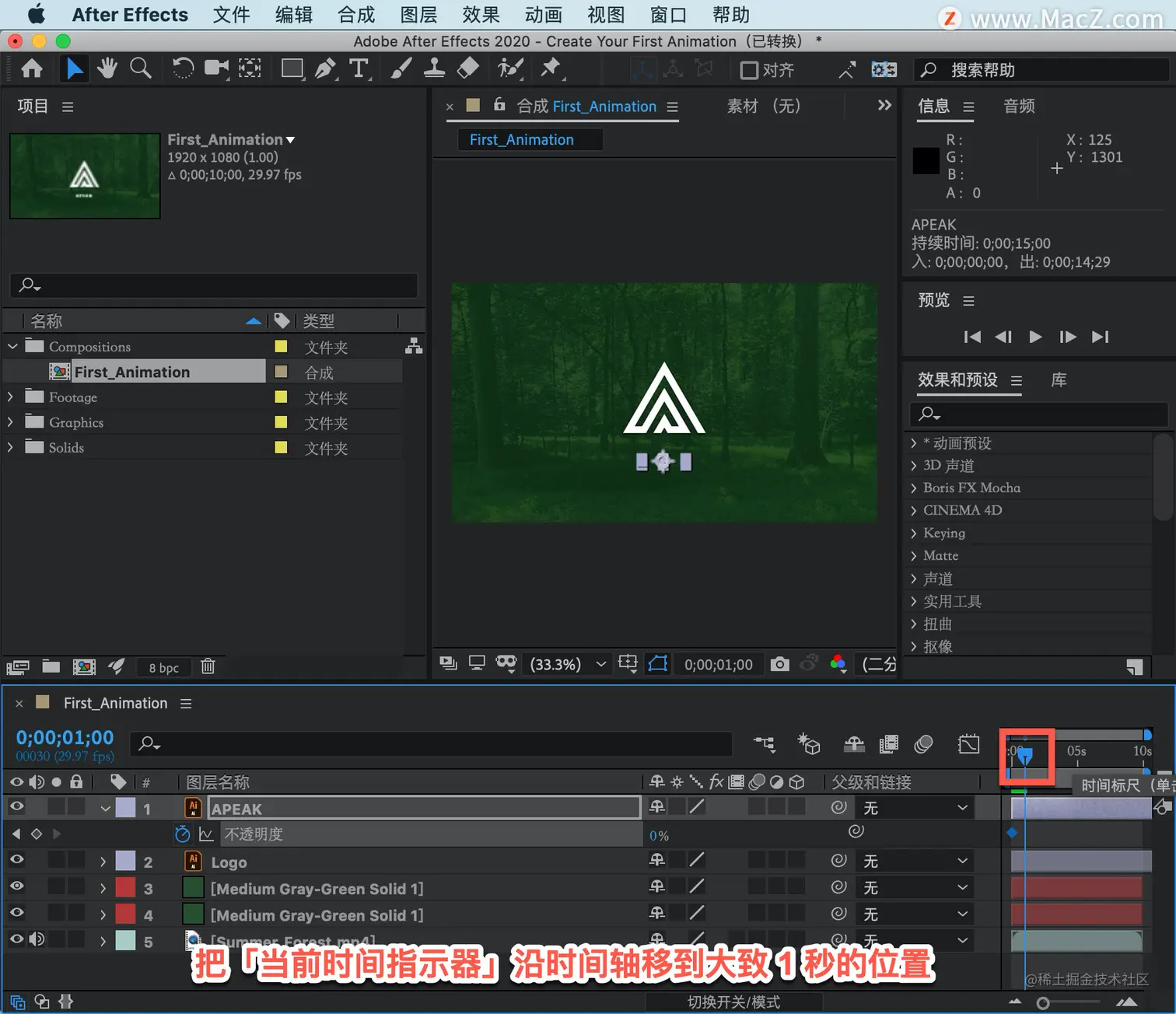Toggle composition lock icon in viewer tab
This screenshot has height=1014, width=1176.
point(499,105)
